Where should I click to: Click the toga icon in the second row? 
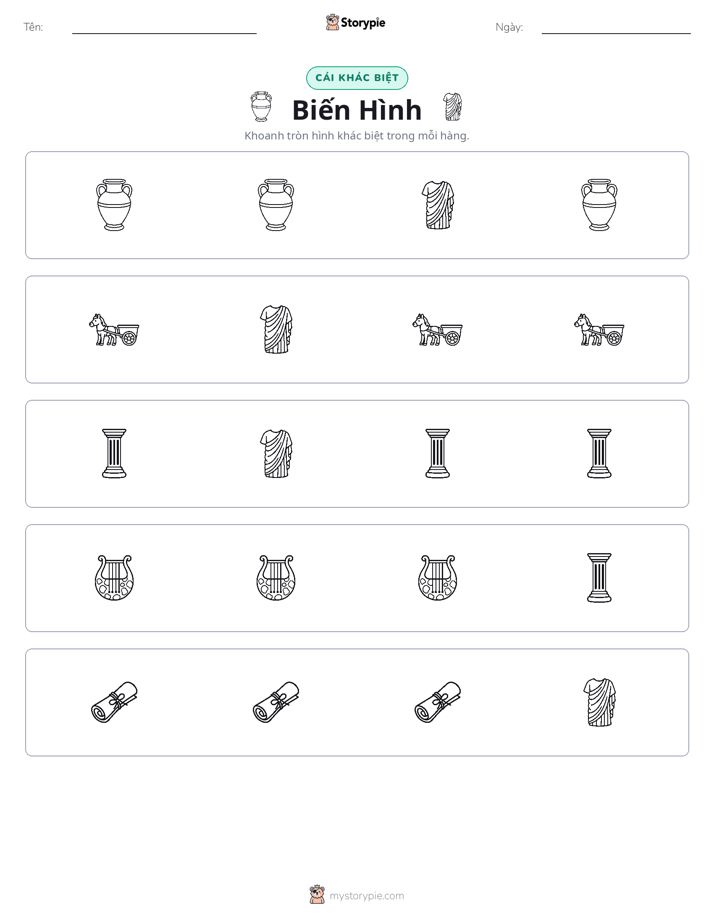click(x=276, y=329)
